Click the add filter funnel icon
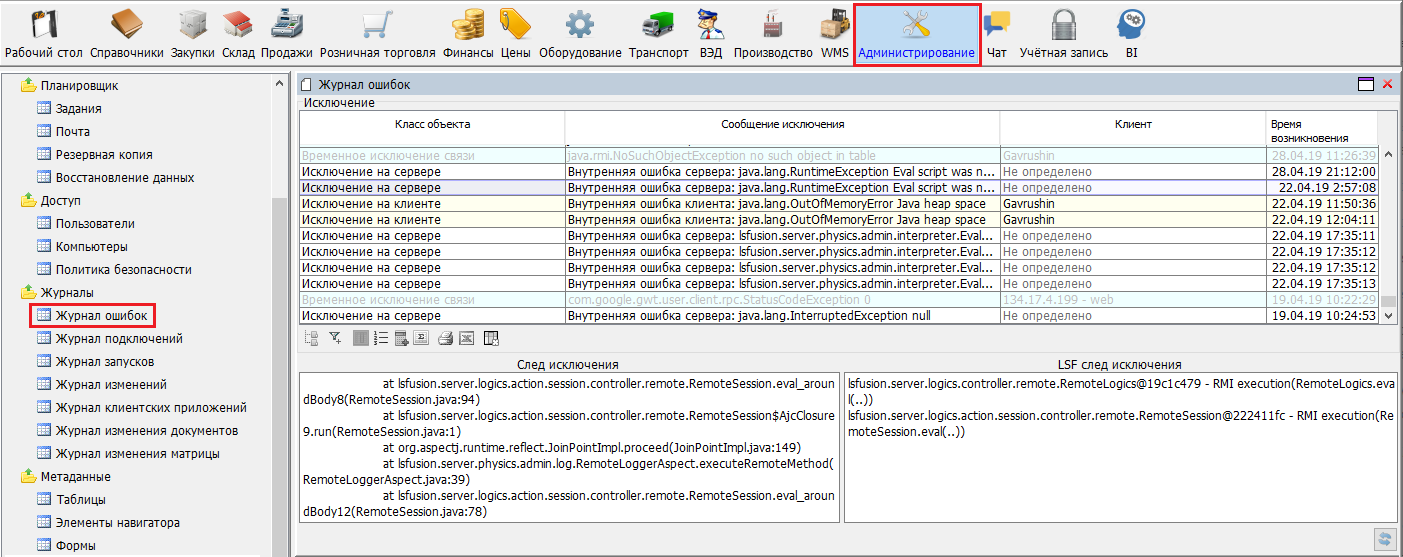 pos(336,339)
